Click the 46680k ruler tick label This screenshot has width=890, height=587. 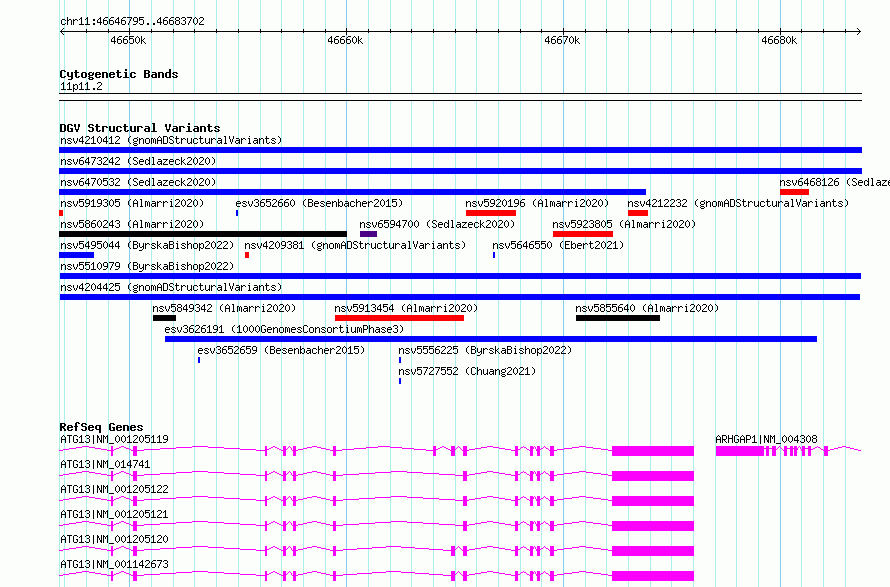tap(779, 40)
